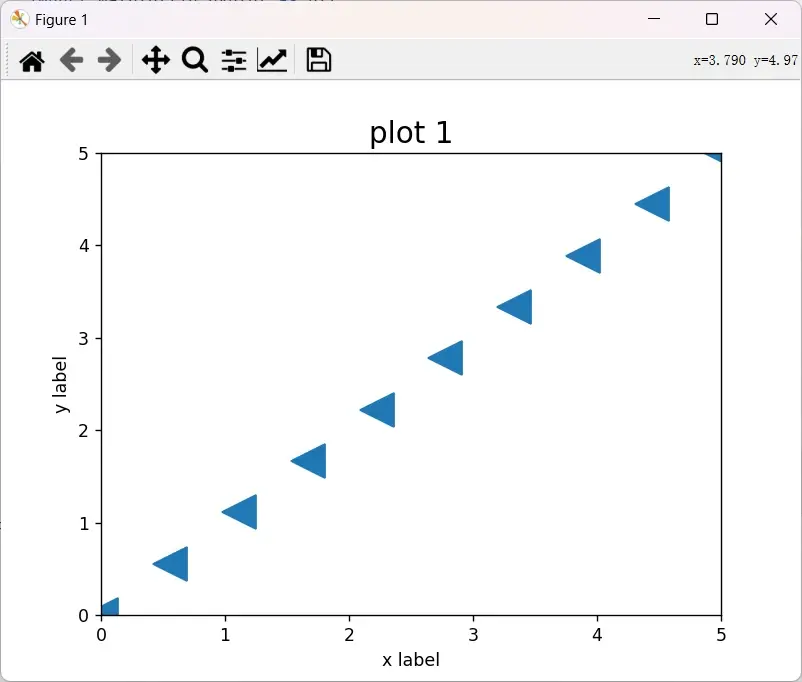Open Configure subplots sliders dialog
802x682 pixels.
(x=234, y=60)
